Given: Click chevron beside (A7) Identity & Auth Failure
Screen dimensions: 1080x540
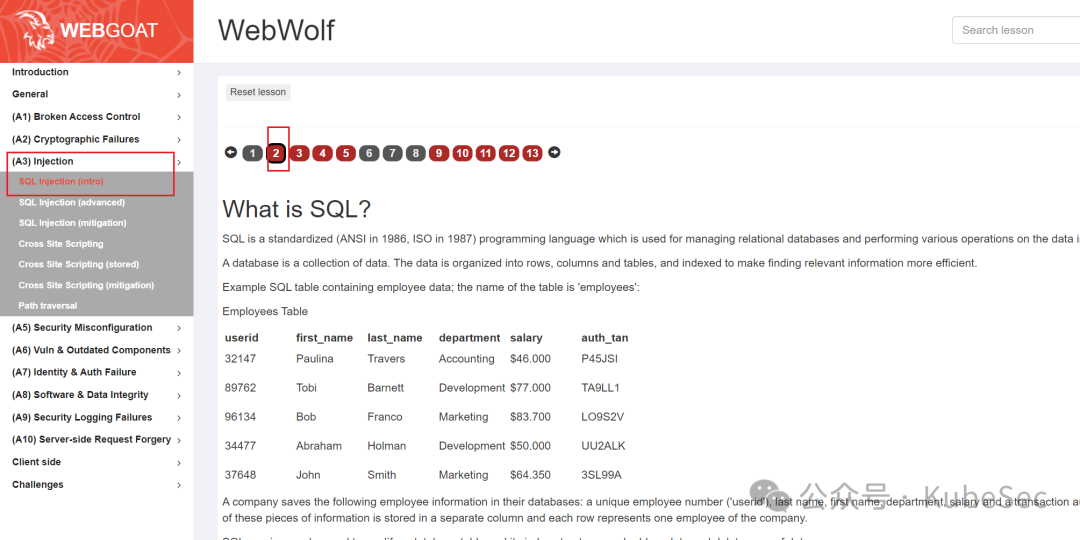Looking at the screenshot, I should (x=179, y=373).
